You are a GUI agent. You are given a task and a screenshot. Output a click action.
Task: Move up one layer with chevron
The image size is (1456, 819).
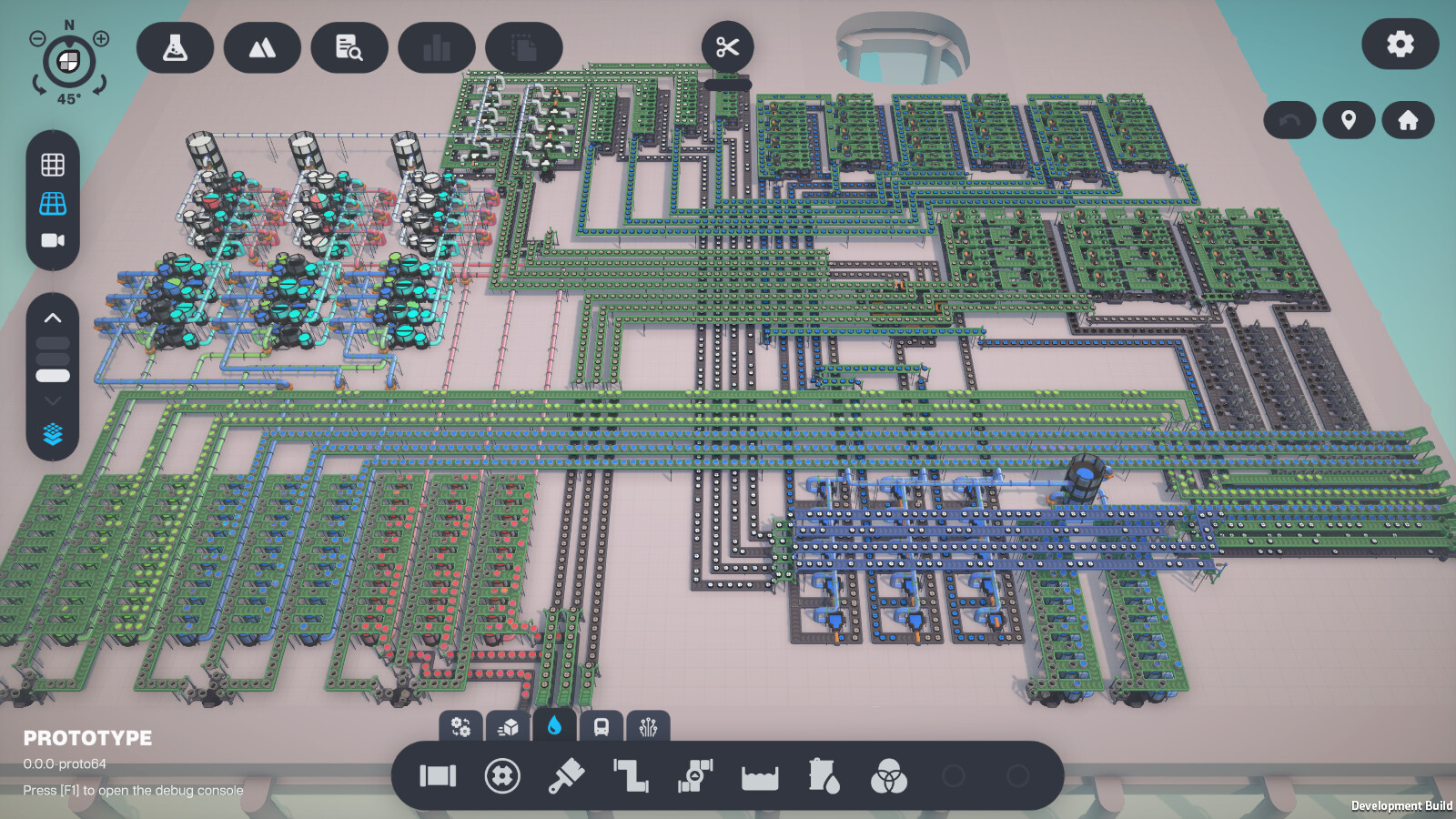pyautogui.click(x=53, y=318)
